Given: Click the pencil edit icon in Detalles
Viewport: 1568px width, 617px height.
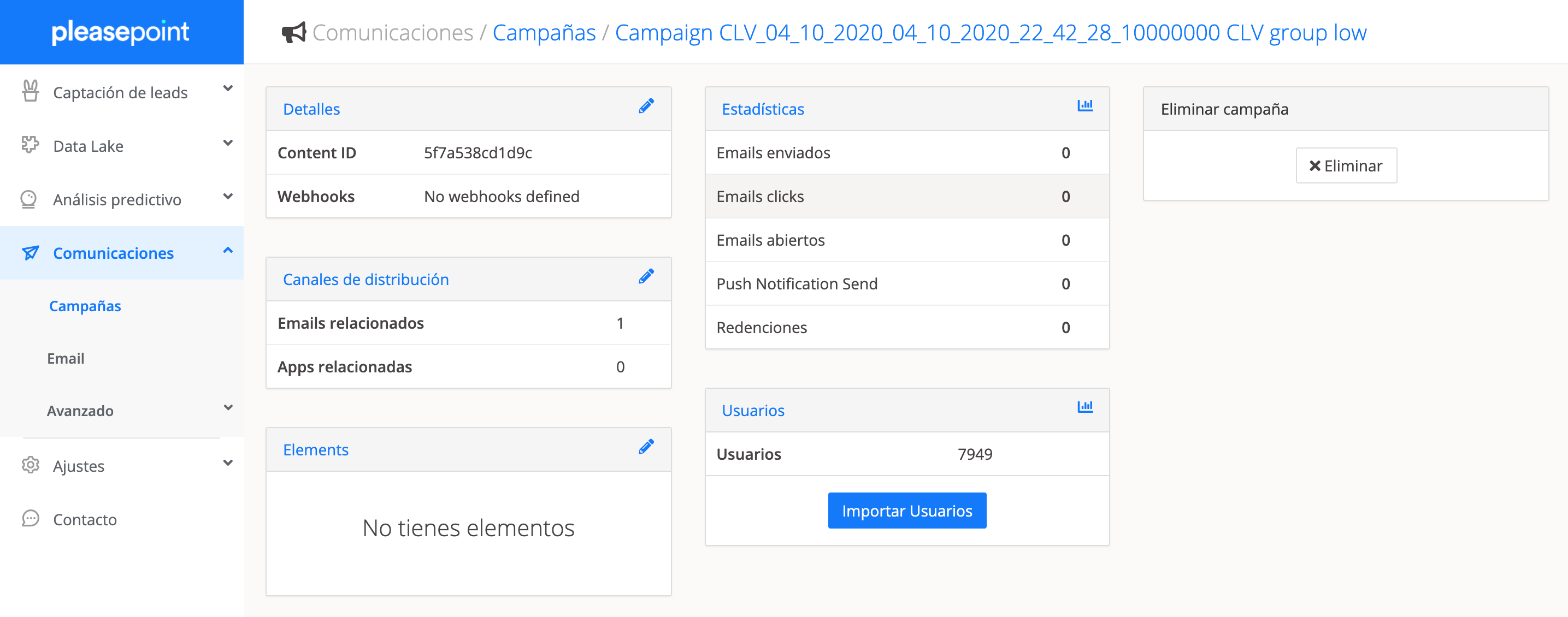Looking at the screenshot, I should coord(646,106).
